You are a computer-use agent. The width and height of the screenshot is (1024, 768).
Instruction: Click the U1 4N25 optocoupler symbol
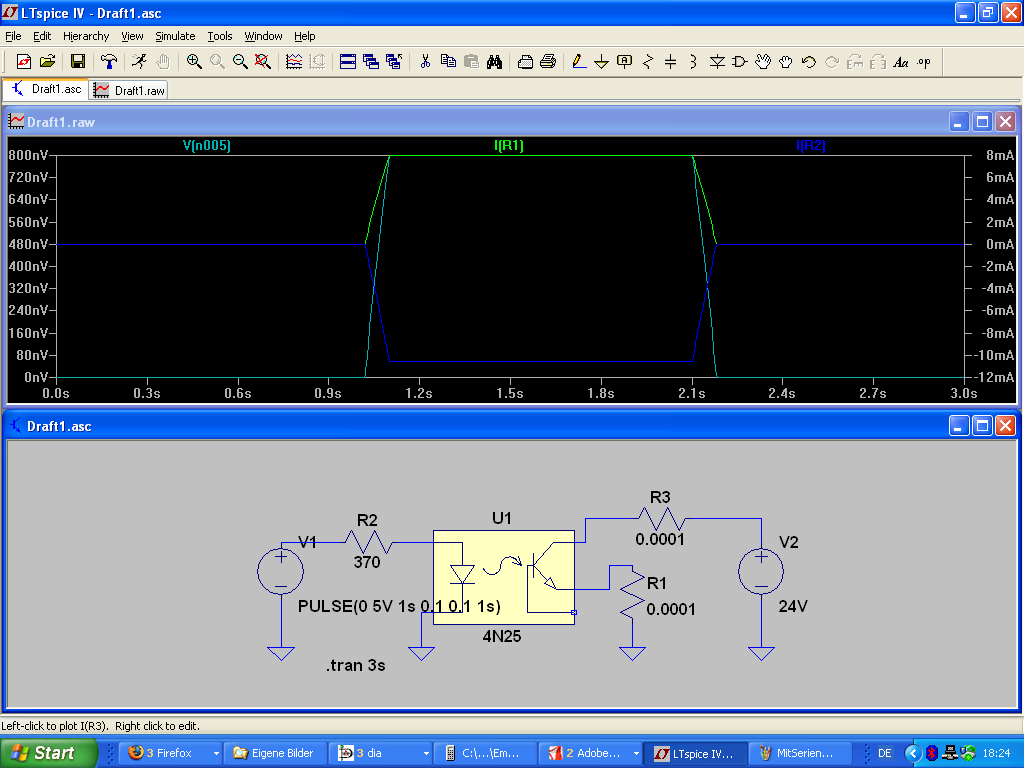pyautogui.click(x=504, y=577)
